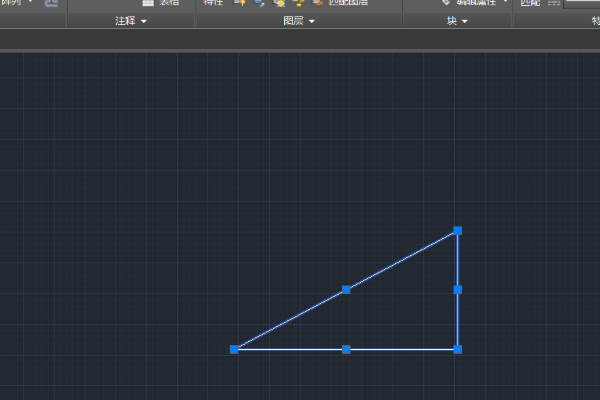Select the midpoint grip on the hypotenuse
Screen dimensions: 600x400
pos(346,290)
